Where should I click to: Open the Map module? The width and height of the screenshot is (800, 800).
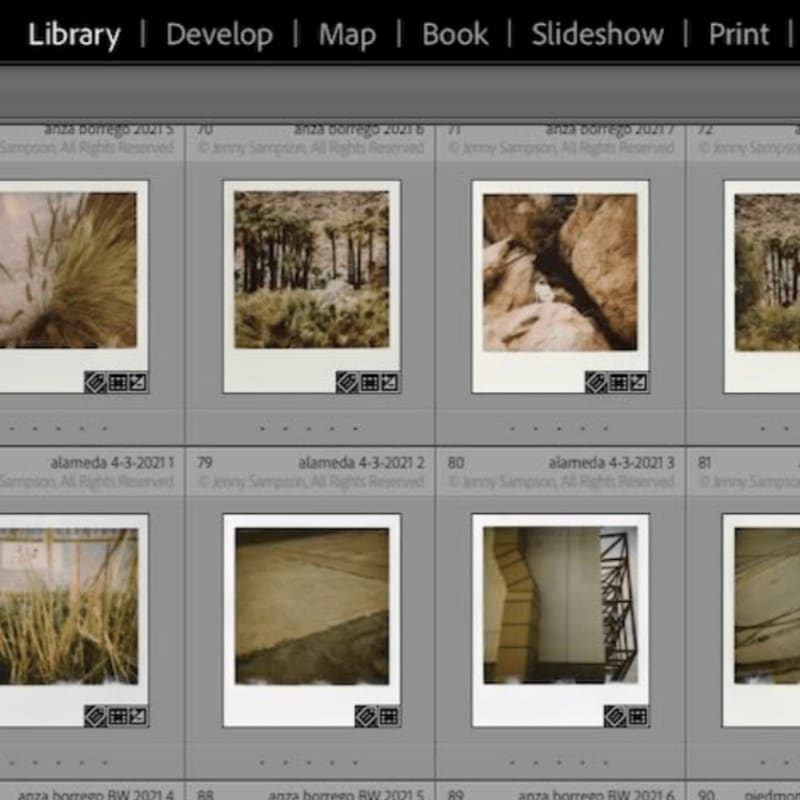[347, 35]
